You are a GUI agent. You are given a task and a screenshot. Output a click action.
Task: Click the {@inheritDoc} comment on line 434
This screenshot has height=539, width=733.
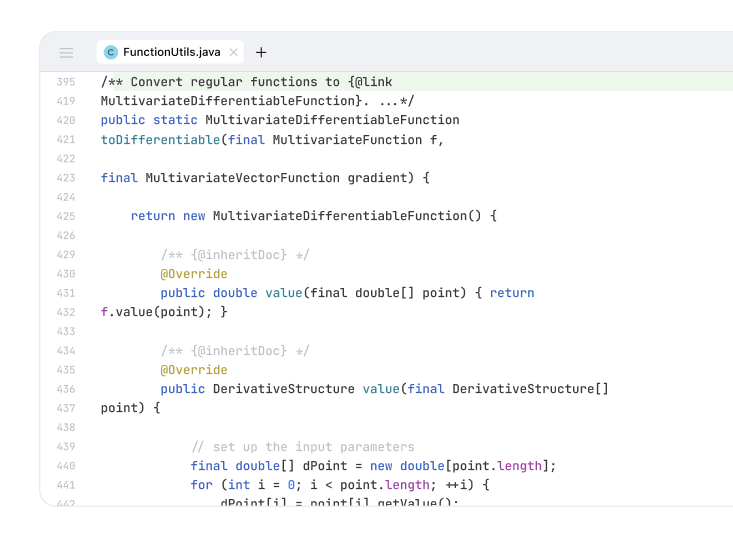(234, 351)
